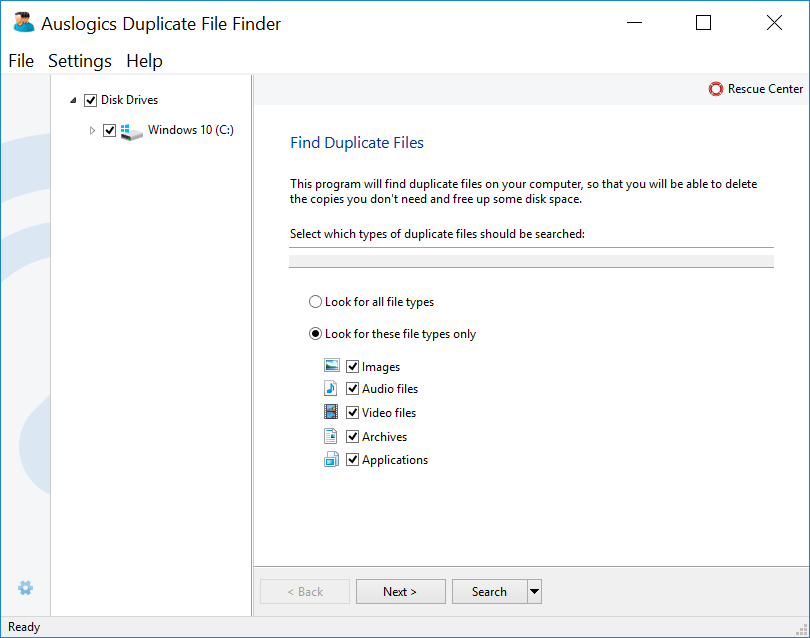Screen dimensions: 810x638
Task: Click the Search button
Action: coord(489,592)
